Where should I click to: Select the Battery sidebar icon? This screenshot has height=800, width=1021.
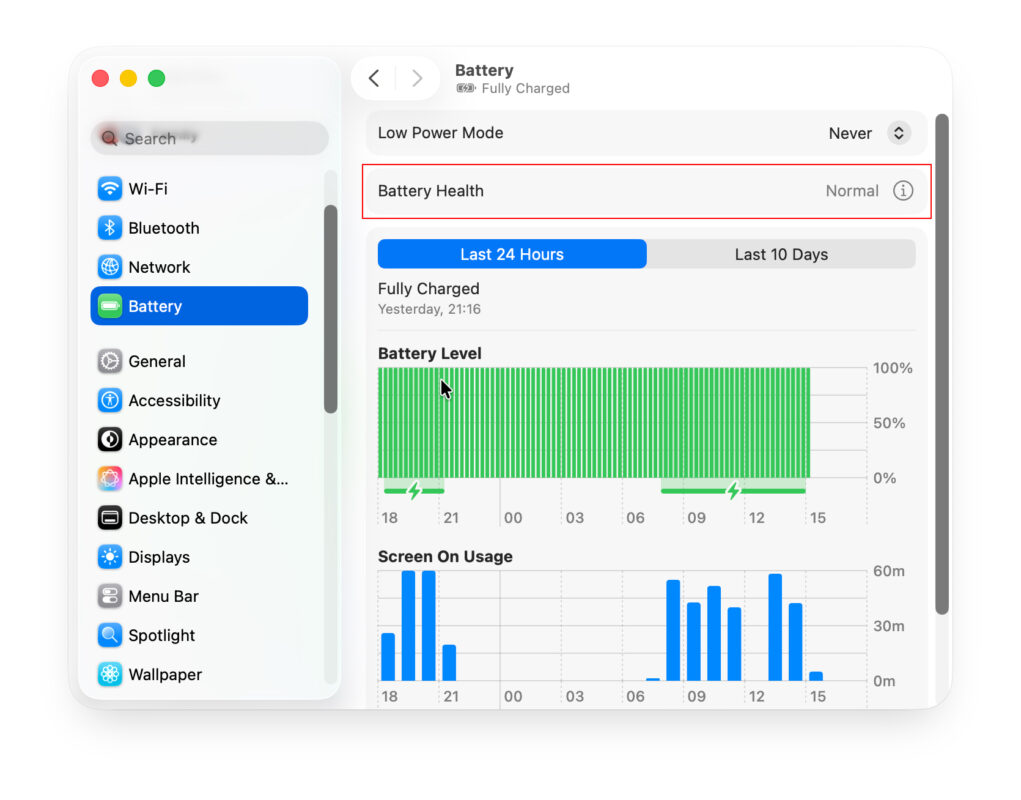[x=110, y=305]
